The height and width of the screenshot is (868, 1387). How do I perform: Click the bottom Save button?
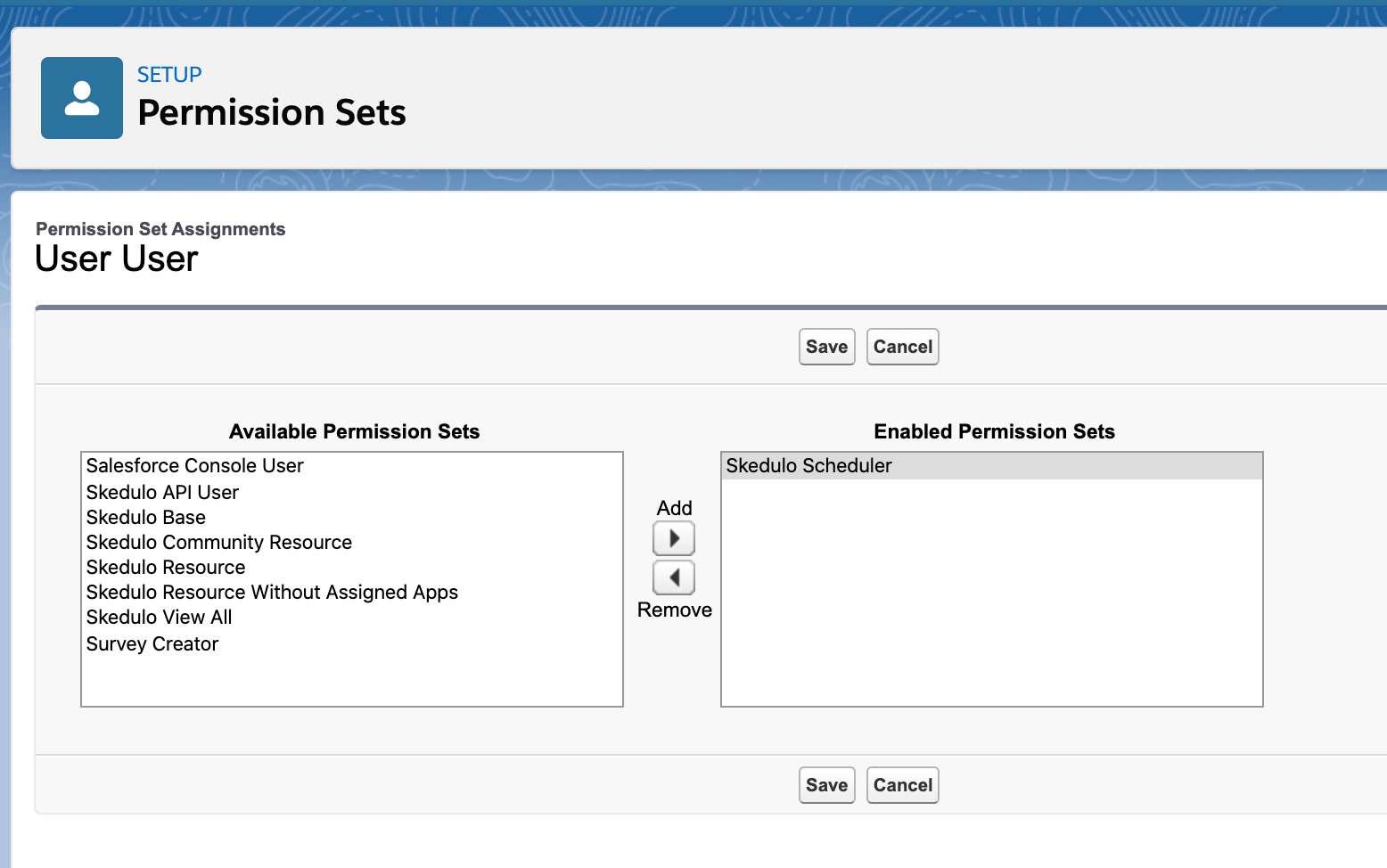tap(825, 785)
